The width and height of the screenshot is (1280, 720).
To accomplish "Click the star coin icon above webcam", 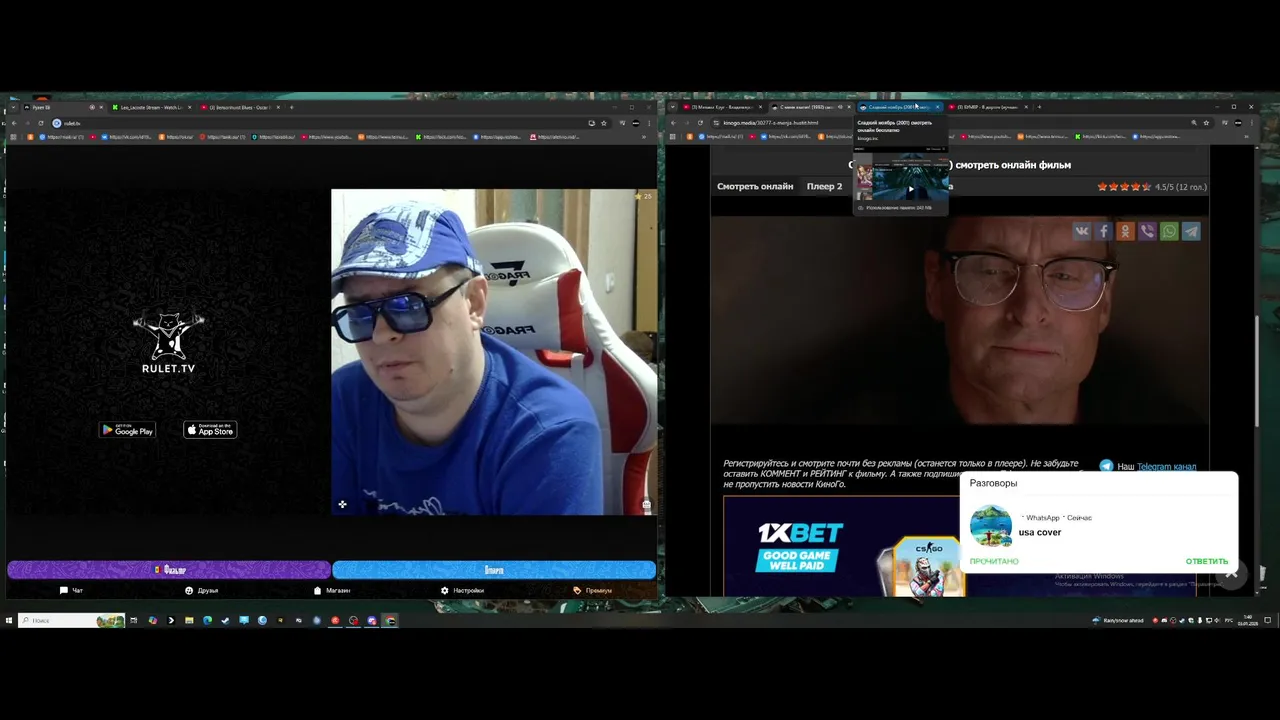I will 638,196.
